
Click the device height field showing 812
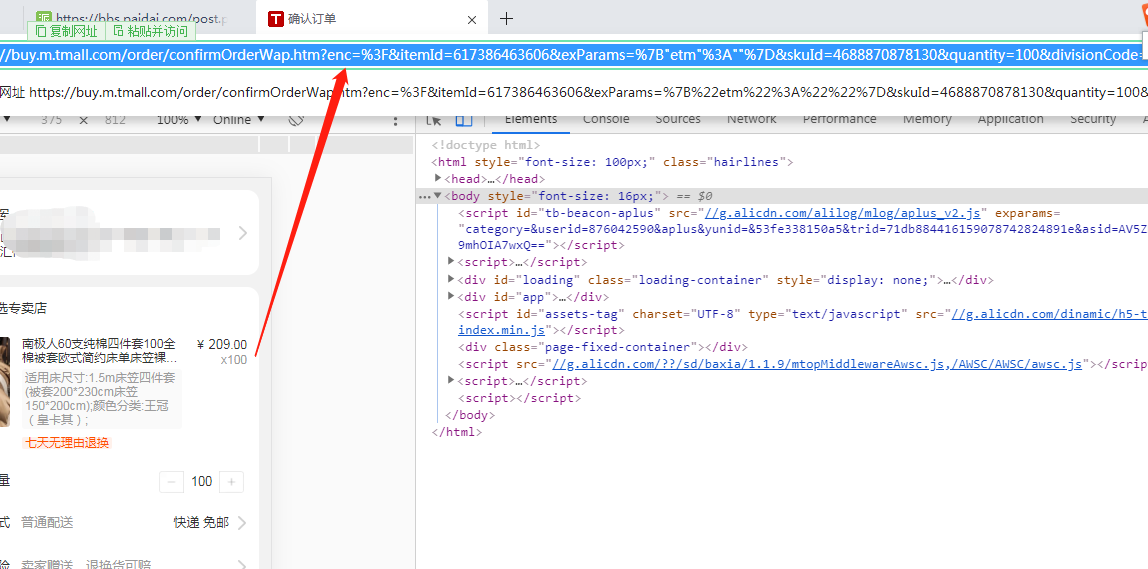coord(115,120)
